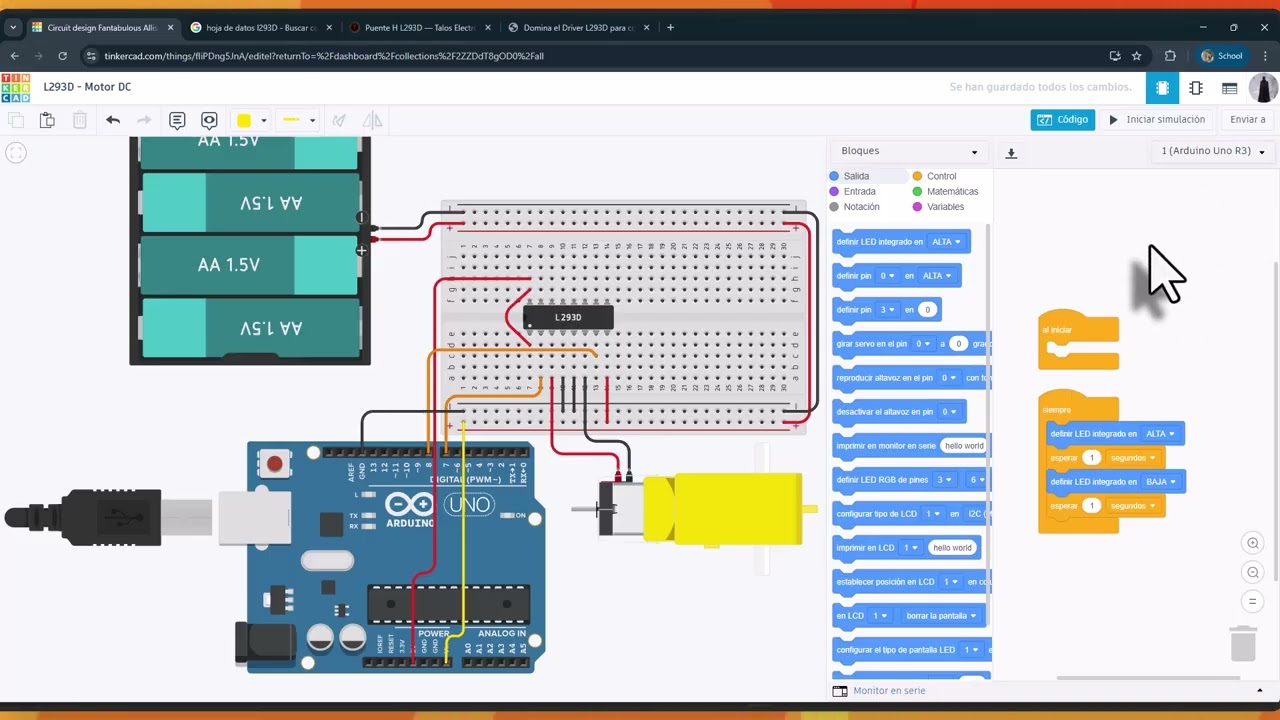The image size is (1280, 720).
Task: Open ALTA dropdown in workspace LED block
Action: pos(1160,434)
